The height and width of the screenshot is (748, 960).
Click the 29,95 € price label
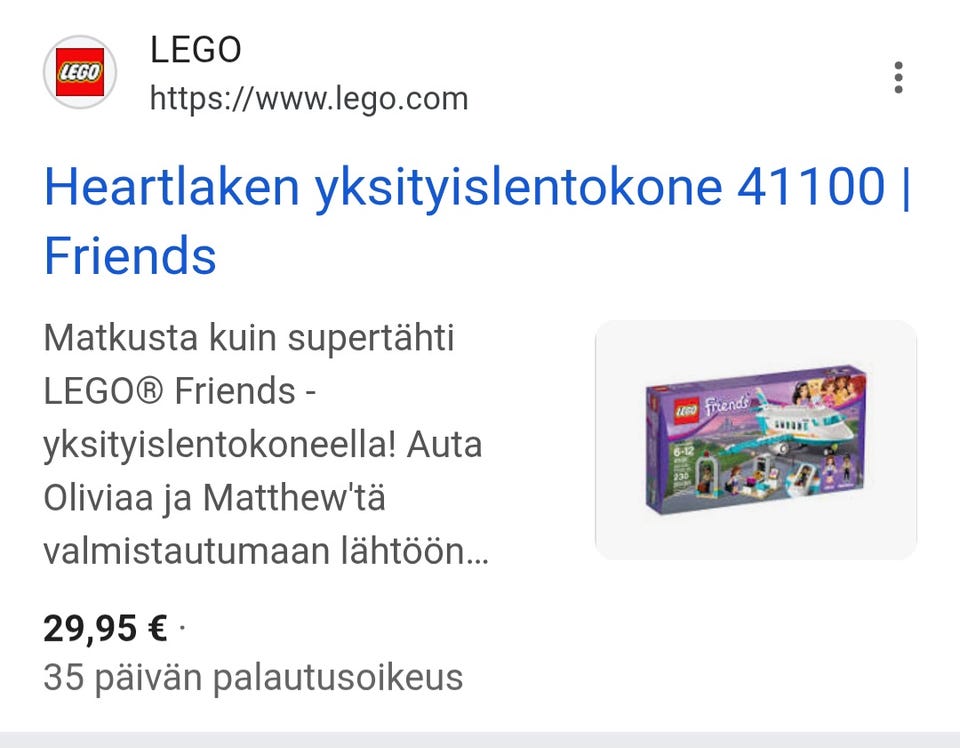coord(105,628)
